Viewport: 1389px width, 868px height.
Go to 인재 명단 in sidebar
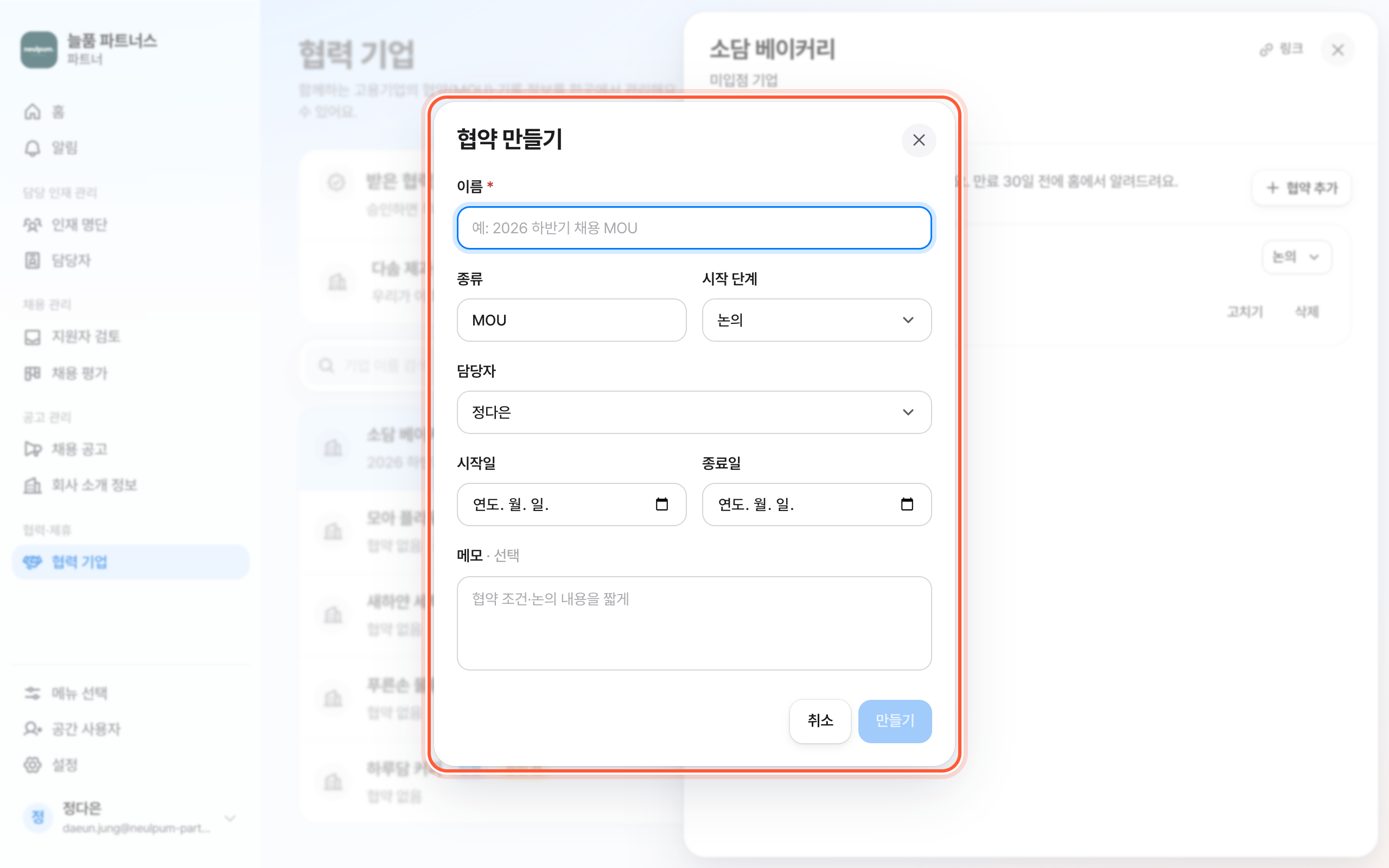131,225
